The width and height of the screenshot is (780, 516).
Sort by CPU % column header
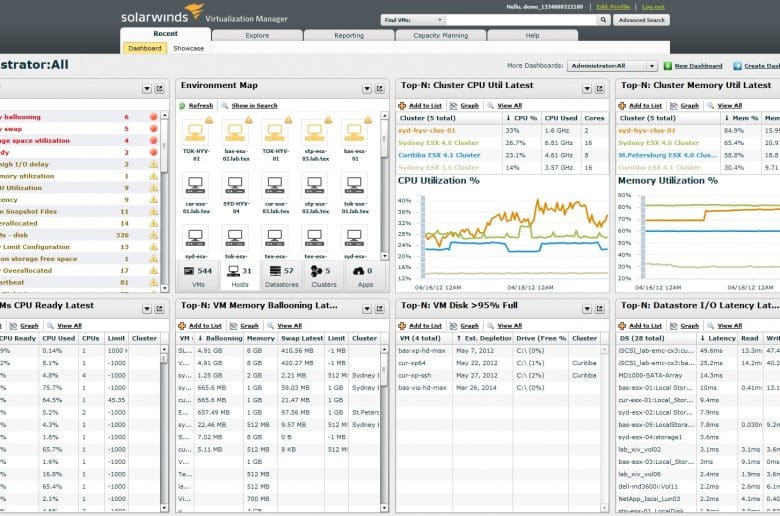pos(522,118)
